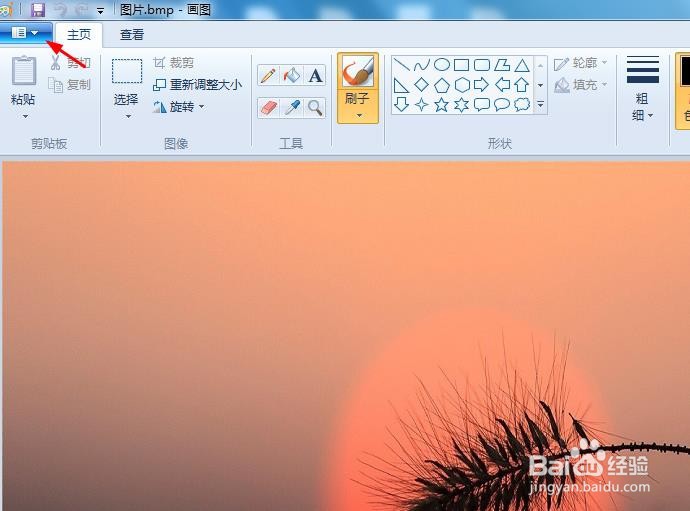Screen dimensions: 690x511
Task: Undo with the quick access arrow
Action: coord(61,10)
